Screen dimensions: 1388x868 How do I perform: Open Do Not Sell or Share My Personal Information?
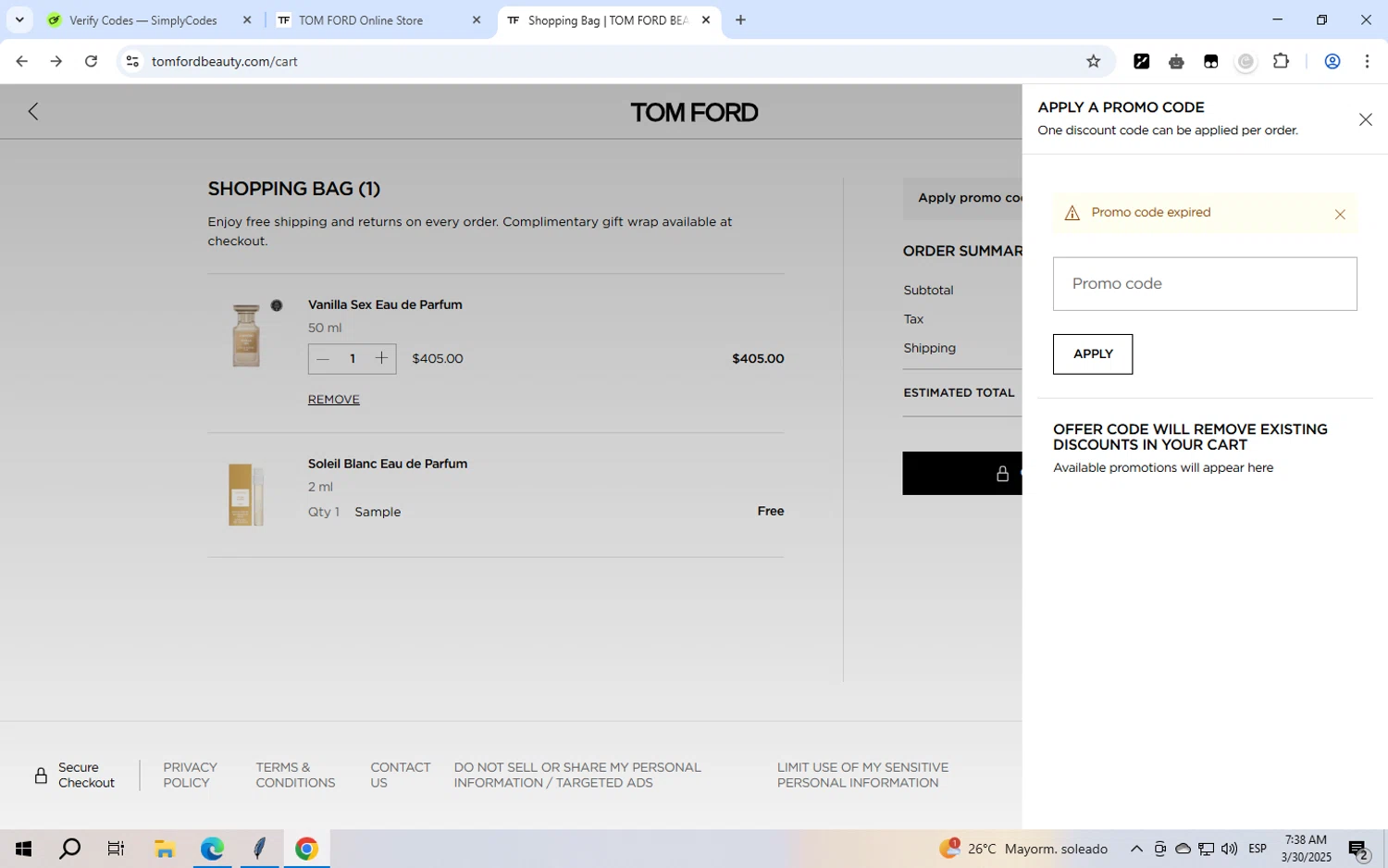click(577, 775)
